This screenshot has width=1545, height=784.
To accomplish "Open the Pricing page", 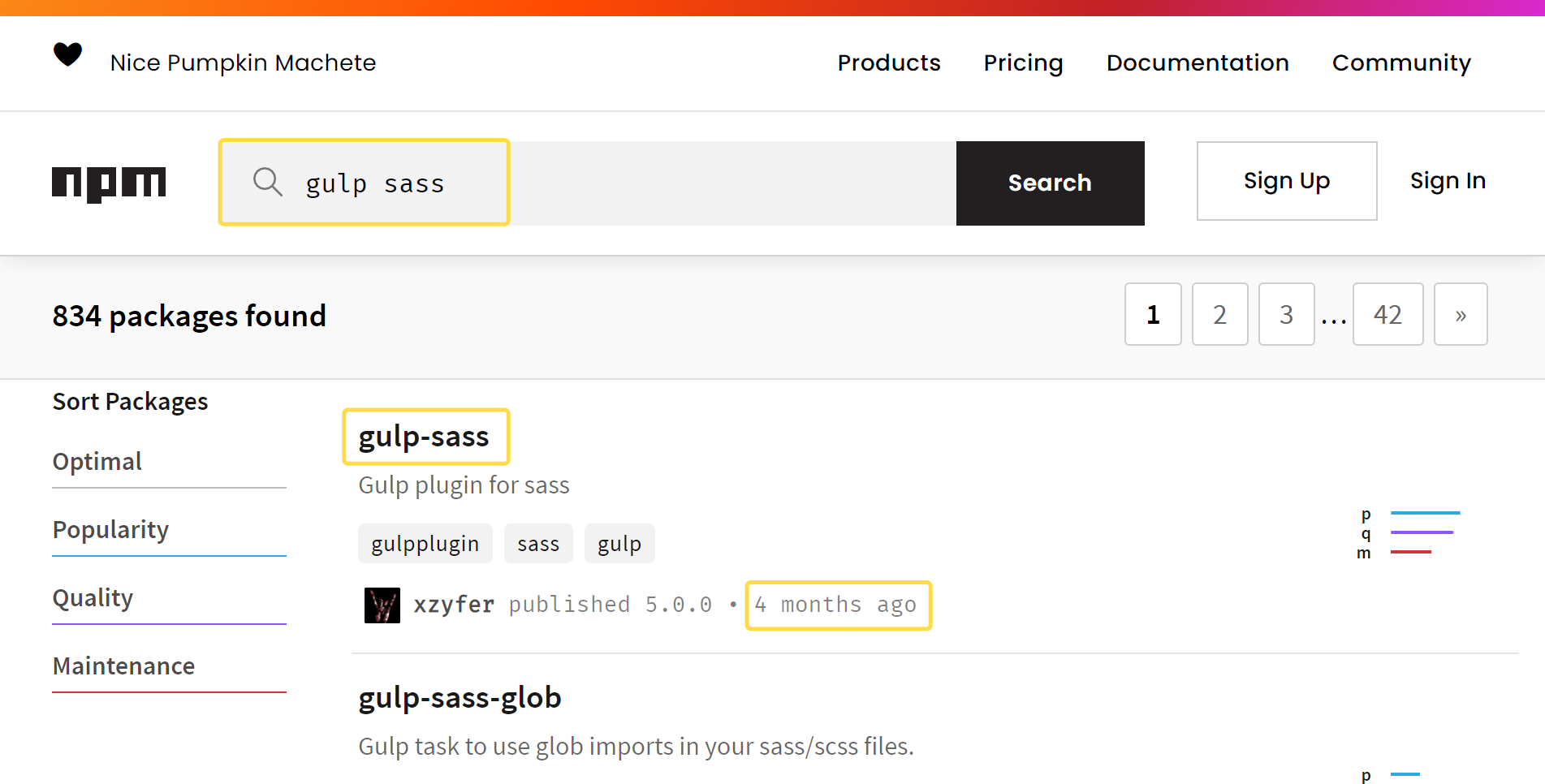I will pyautogui.click(x=1023, y=63).
